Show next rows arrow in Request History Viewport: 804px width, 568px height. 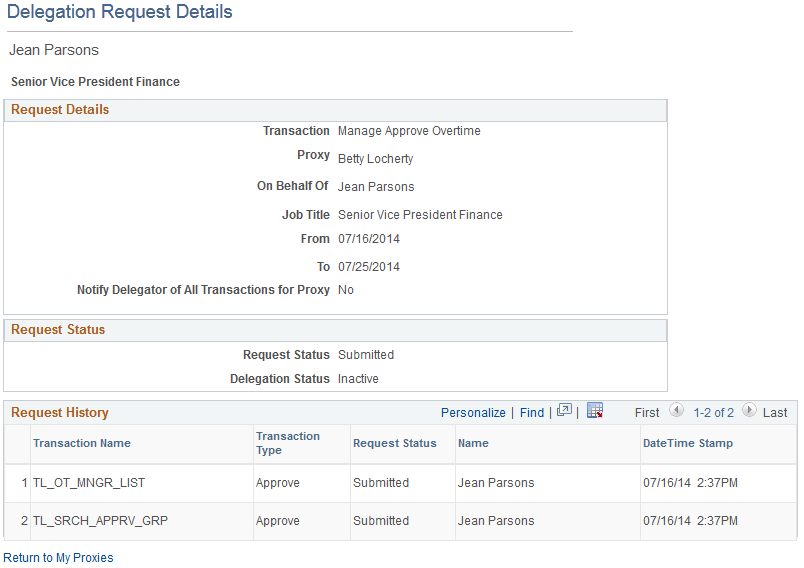749,410
